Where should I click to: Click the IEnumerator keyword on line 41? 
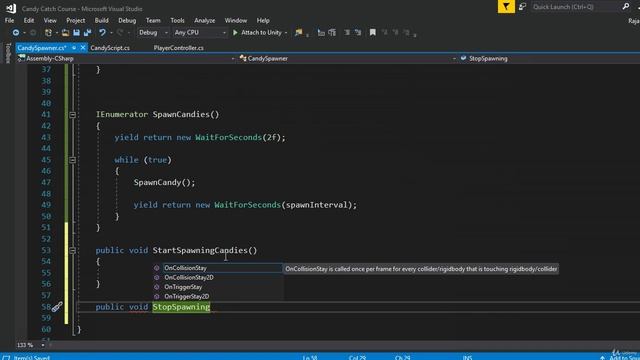point(122,115)
